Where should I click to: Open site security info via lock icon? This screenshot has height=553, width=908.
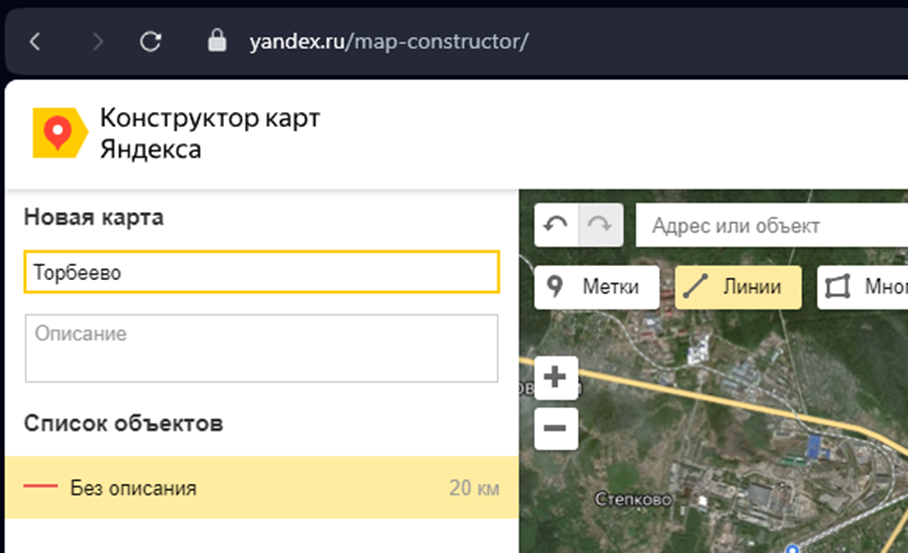217,41
